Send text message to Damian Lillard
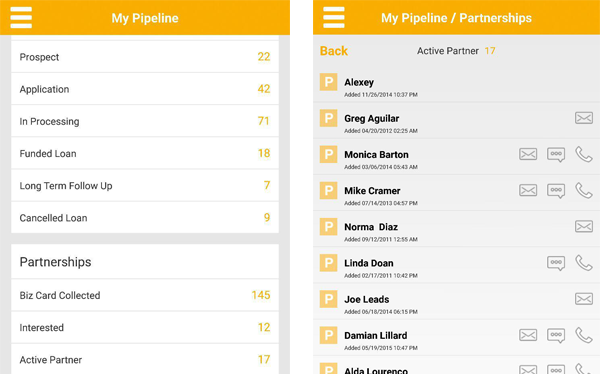The width and height of the screenshot is (600, 374). 556,335
